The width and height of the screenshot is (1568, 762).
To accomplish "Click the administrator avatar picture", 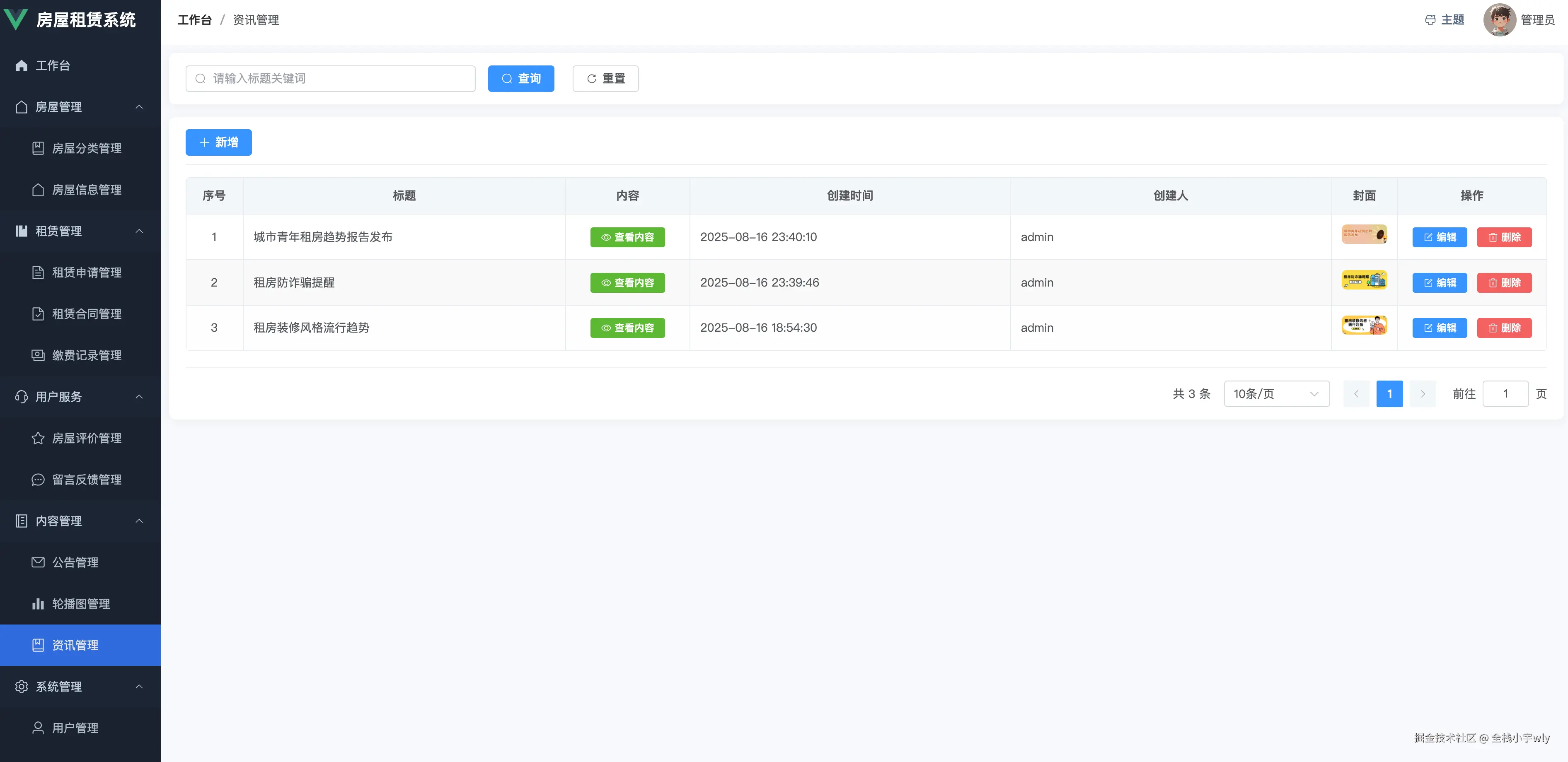I will 1499,20.
